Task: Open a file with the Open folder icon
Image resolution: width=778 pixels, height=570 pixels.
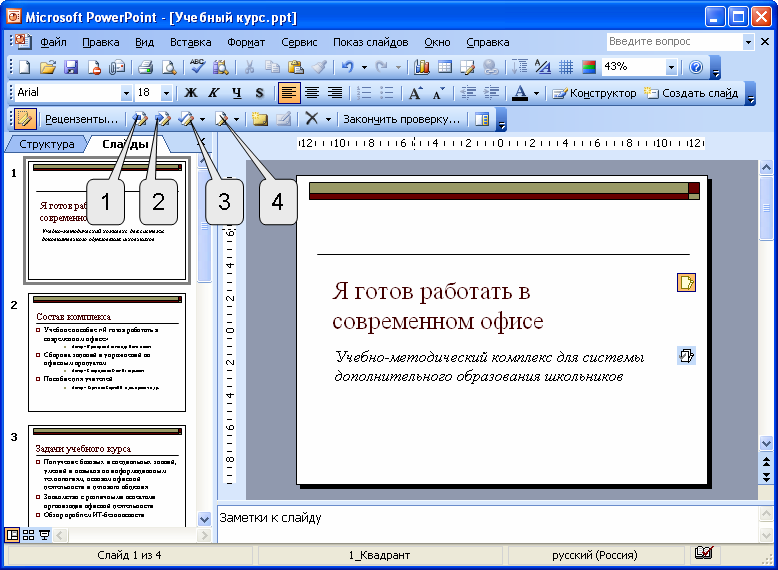Action: click(x=48, y=67)
